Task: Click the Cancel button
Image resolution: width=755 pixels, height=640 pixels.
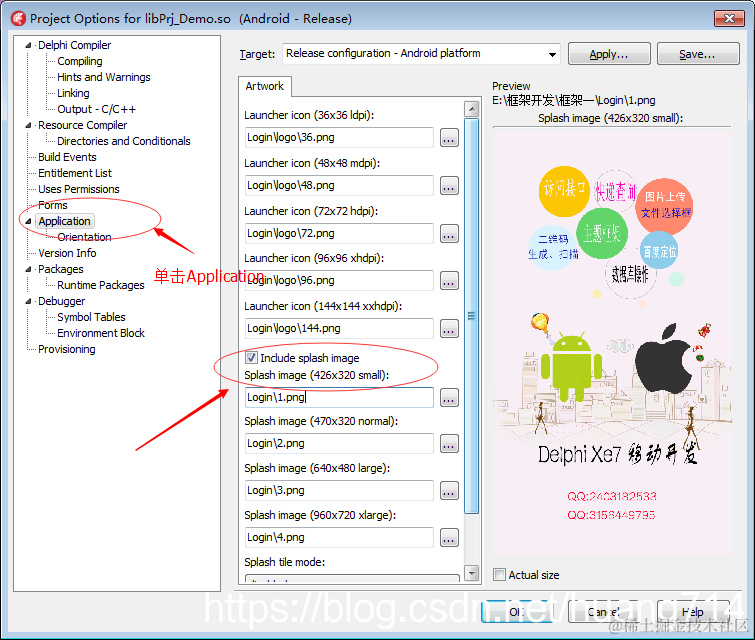Action: click(604, 612)
